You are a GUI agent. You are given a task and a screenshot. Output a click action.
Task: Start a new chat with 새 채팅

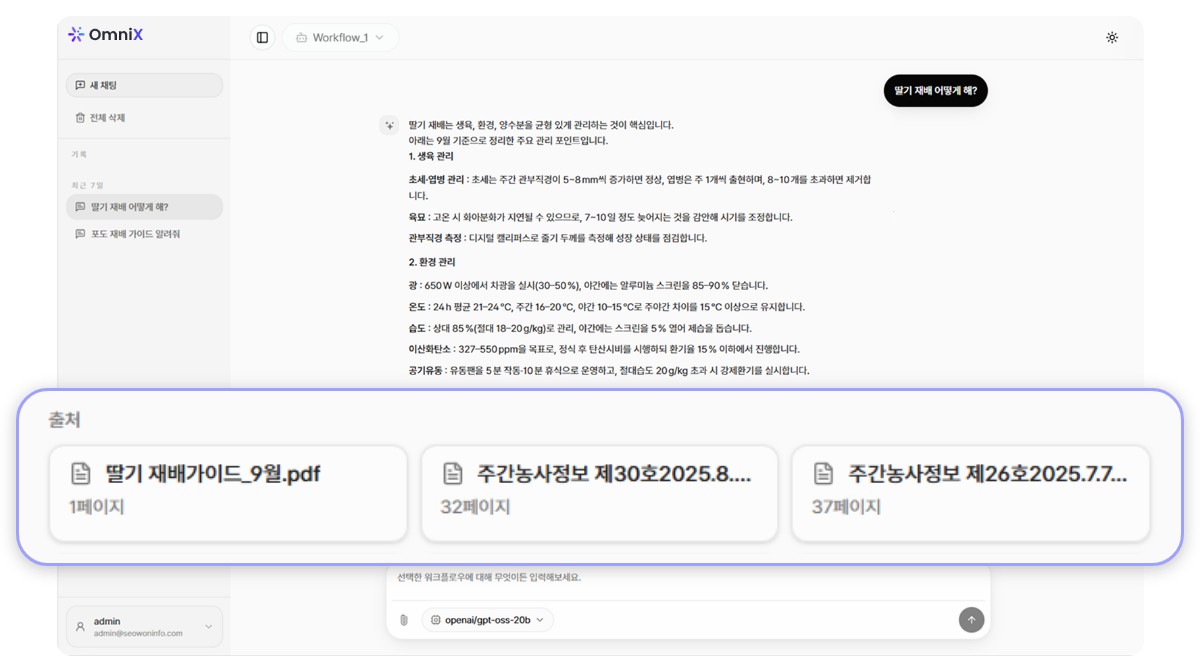coord(144,85)
